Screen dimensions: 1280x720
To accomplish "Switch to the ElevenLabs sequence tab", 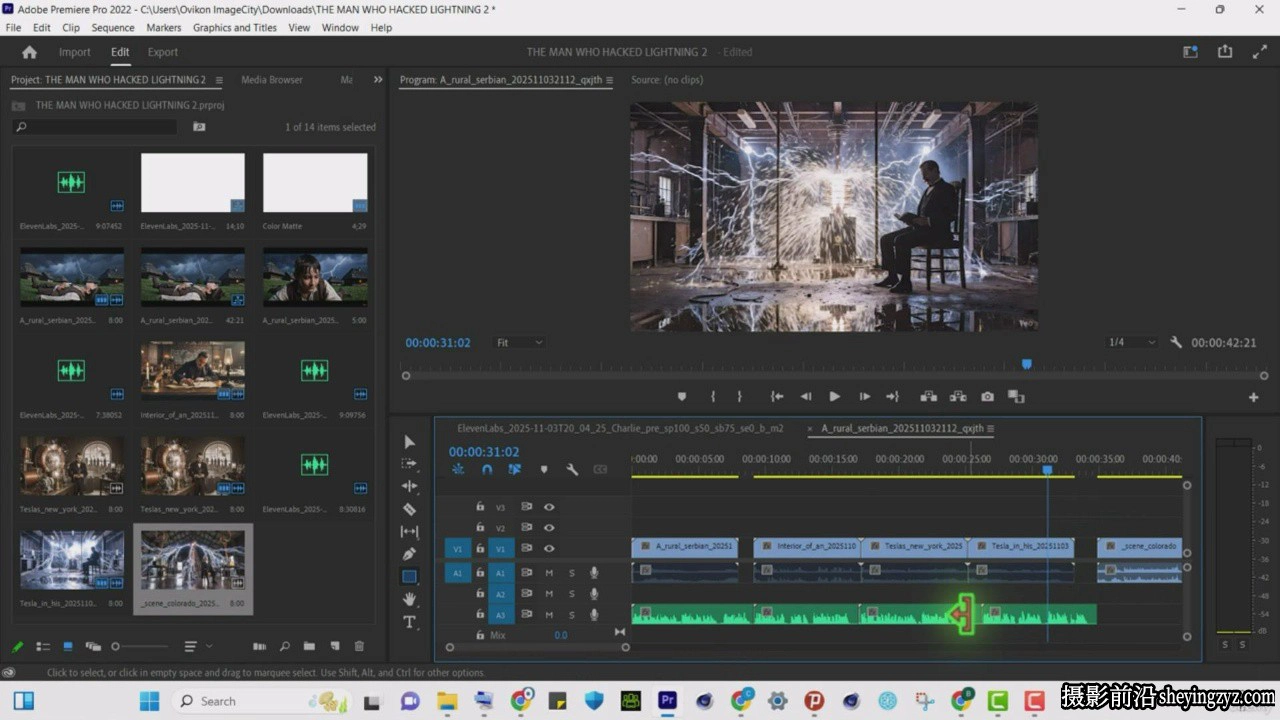I will (620, 429).
